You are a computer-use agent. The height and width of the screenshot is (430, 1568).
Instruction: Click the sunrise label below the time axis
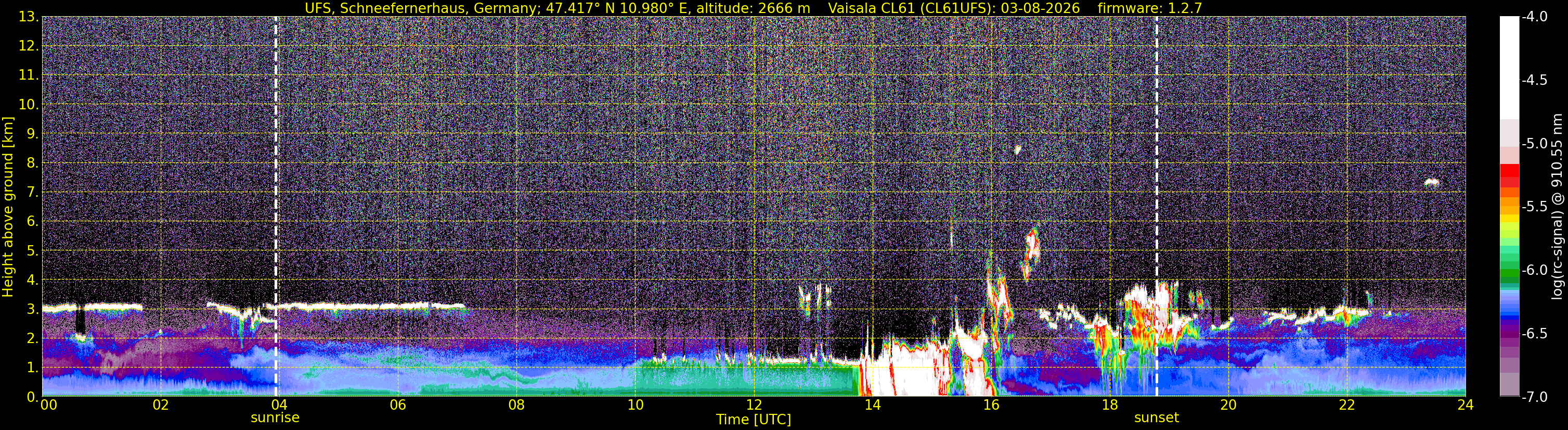click(x=275, y=418)
